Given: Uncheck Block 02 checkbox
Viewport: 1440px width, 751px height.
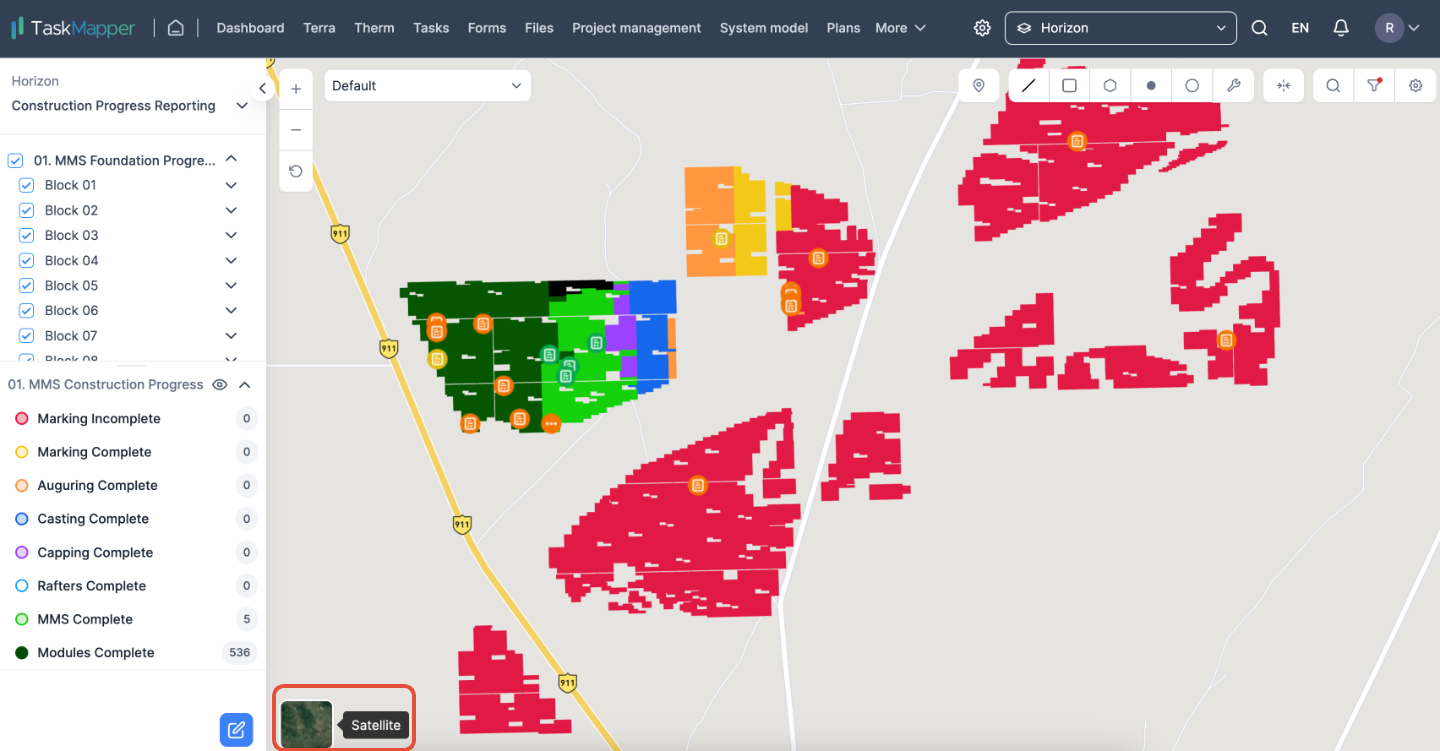Looking at the screenshot, I should (x=27, y=210).
